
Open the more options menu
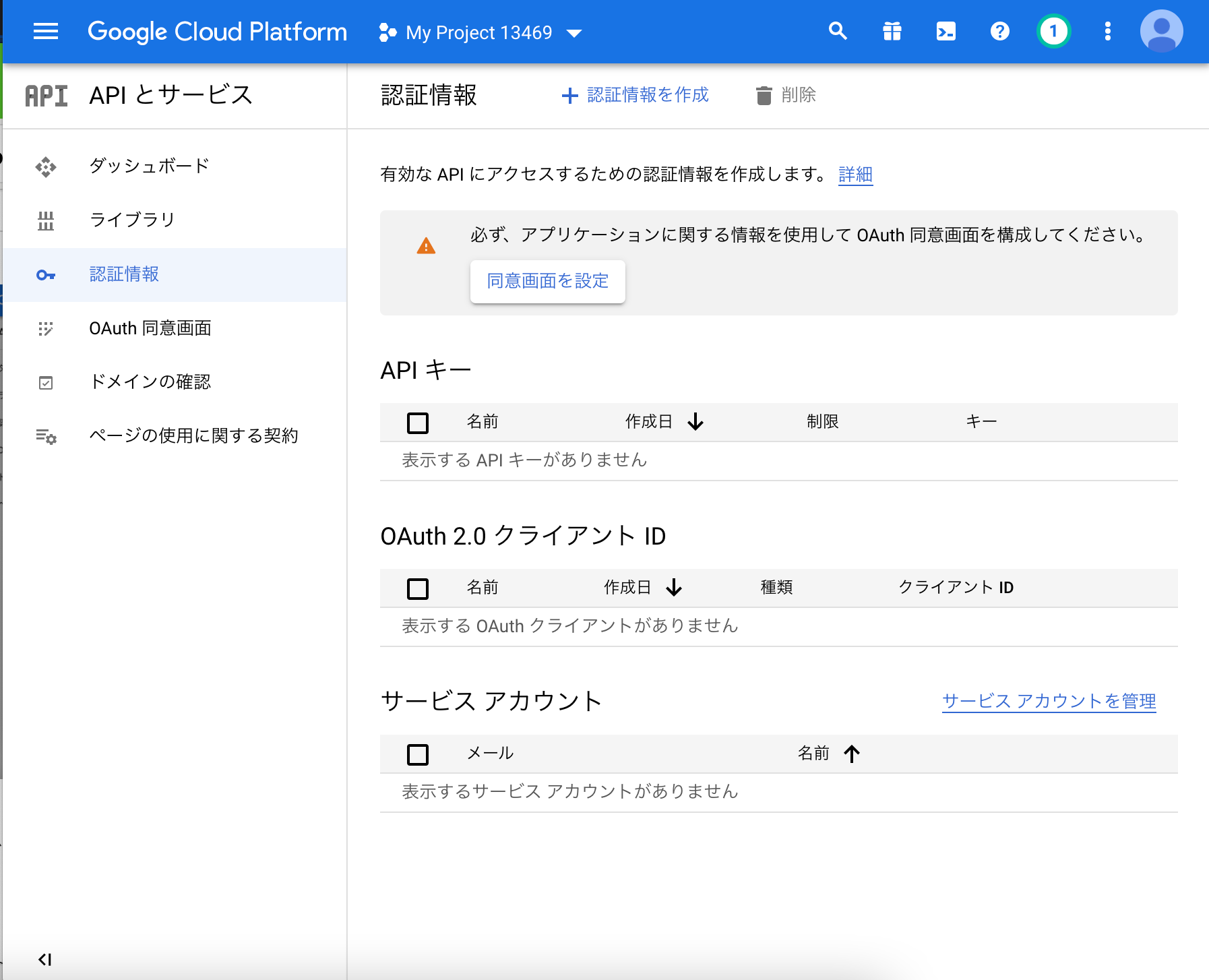tap(1107, 31)
